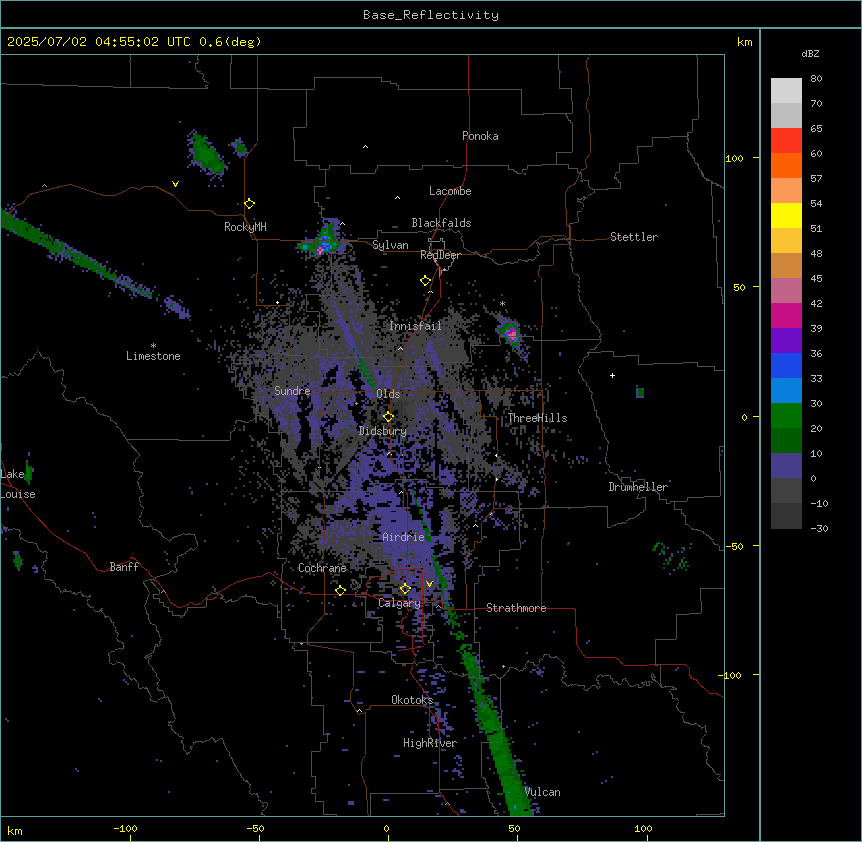
Task: Click the yellow diamond marker above Calgary
Action: 405,589
